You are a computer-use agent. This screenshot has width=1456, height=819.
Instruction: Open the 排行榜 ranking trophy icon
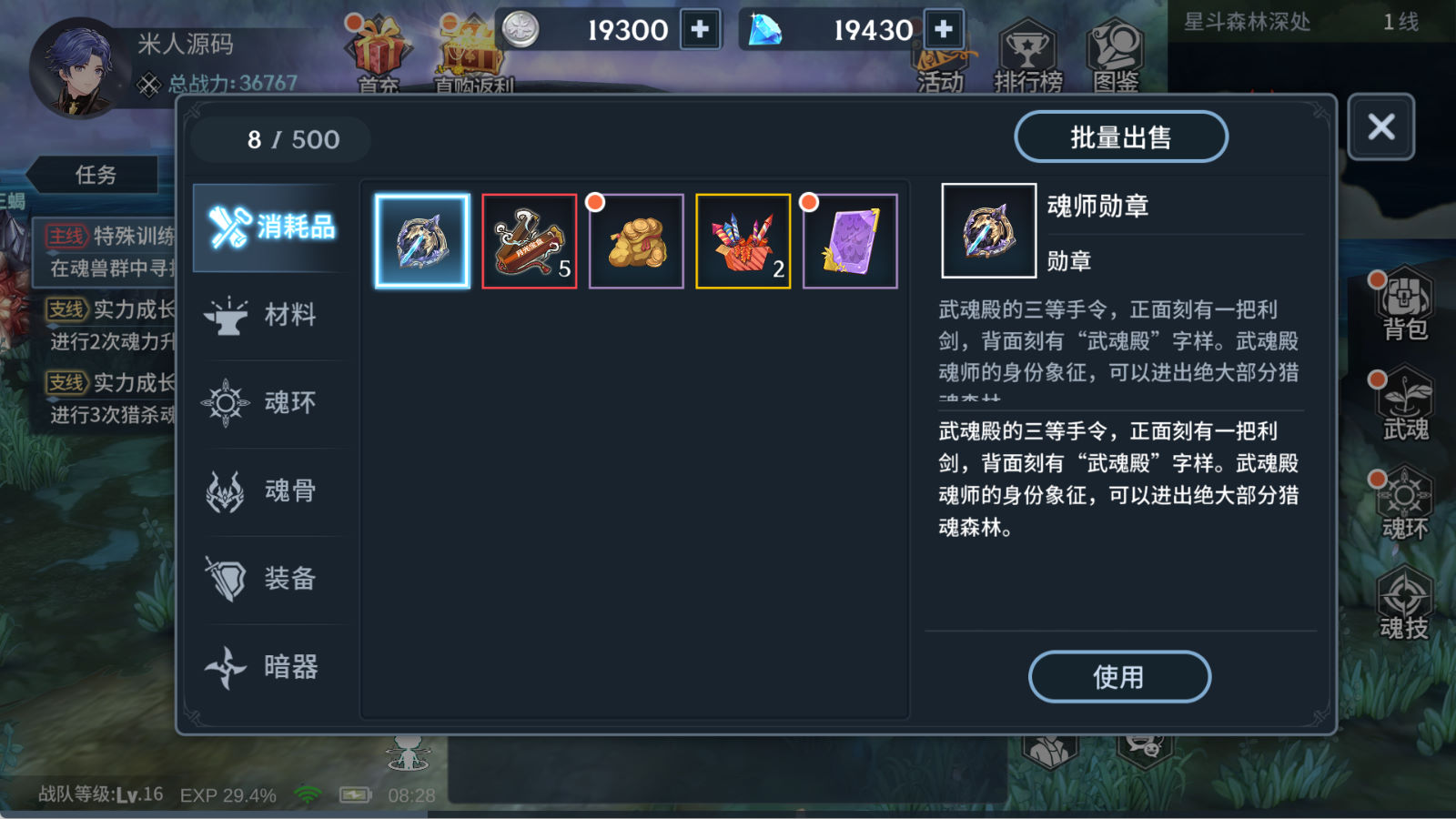(x=1028, y=56)
